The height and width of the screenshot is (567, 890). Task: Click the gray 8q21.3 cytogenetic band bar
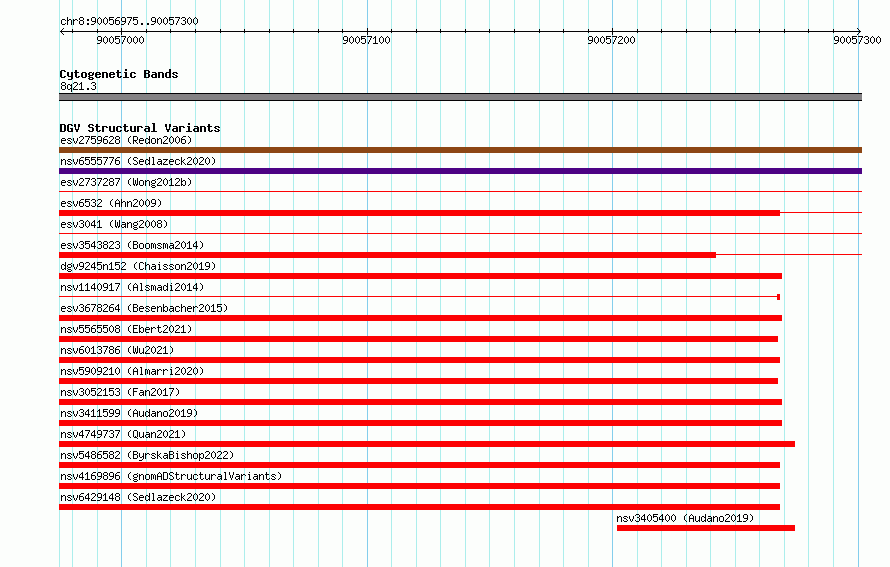pyautogui.click(x=460, y=97)
